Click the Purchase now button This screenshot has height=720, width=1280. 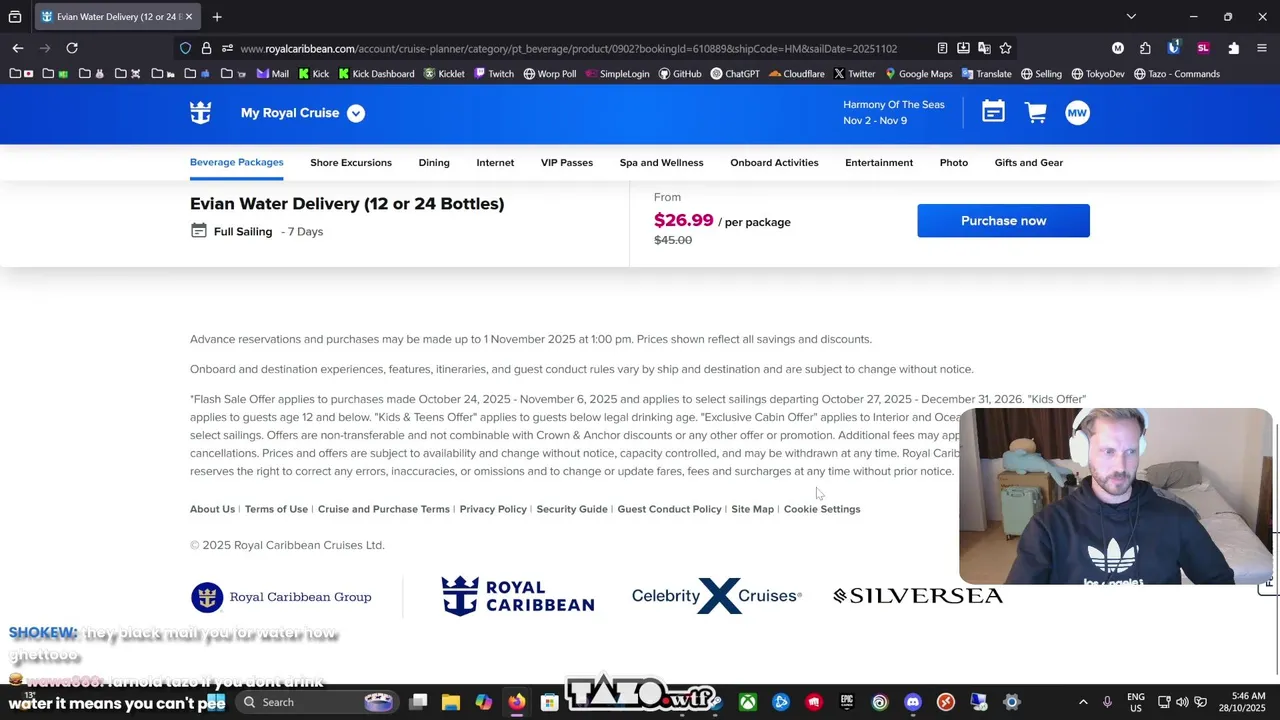[1003, 221]
